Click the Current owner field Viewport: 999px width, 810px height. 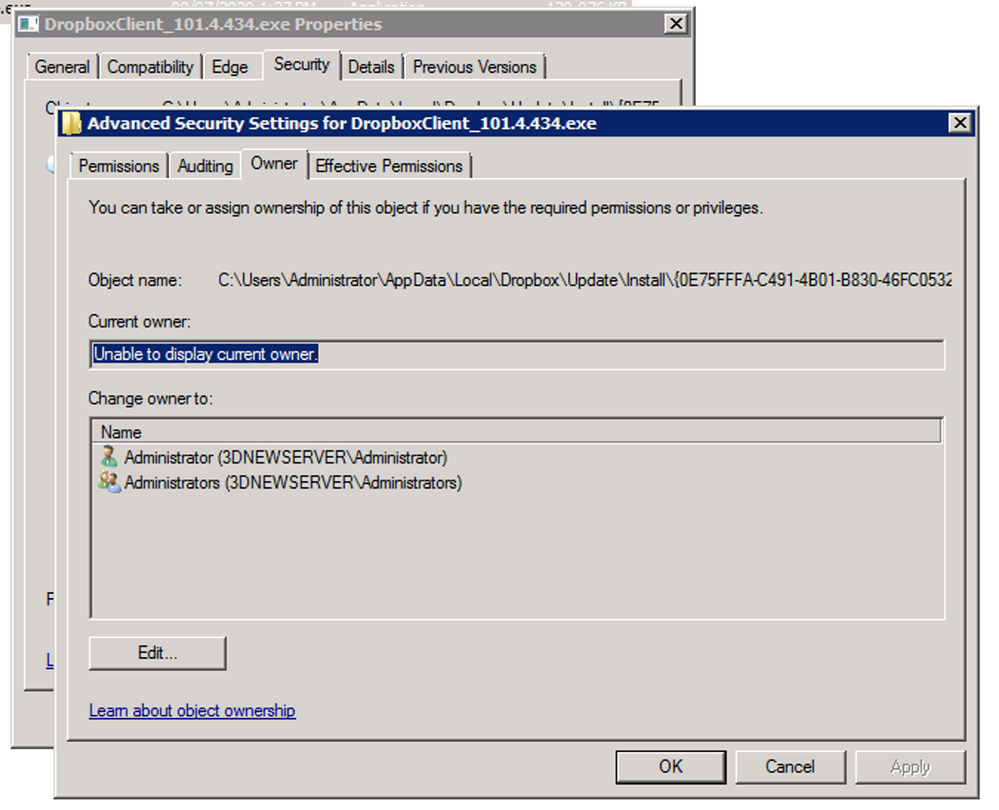(x=517, y=354)
